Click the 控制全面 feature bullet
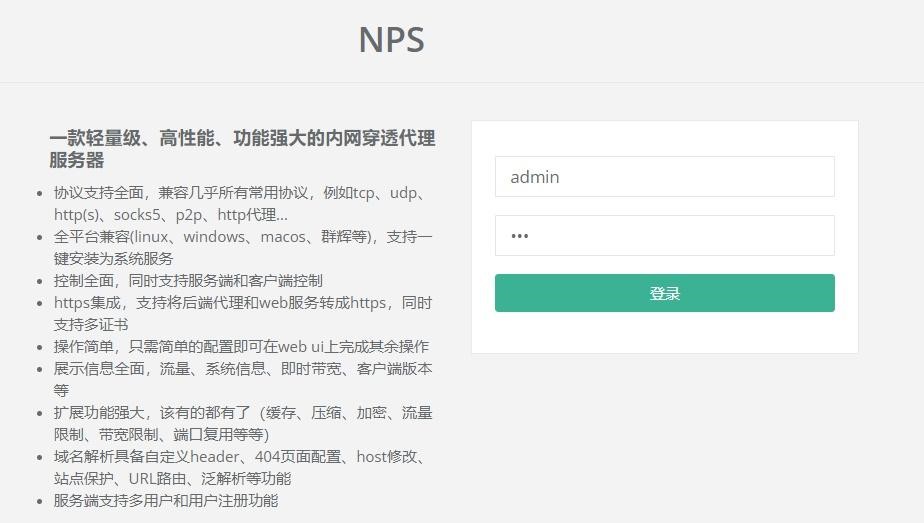 [188, 280]
